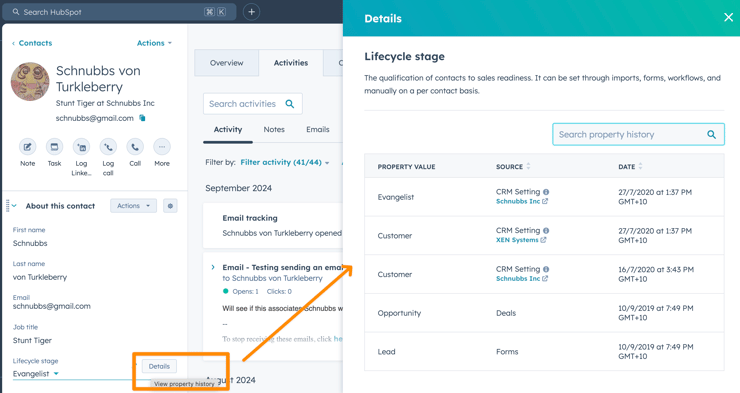Sort by Source column arrows
740x393 pixels.
click(528, 166)
